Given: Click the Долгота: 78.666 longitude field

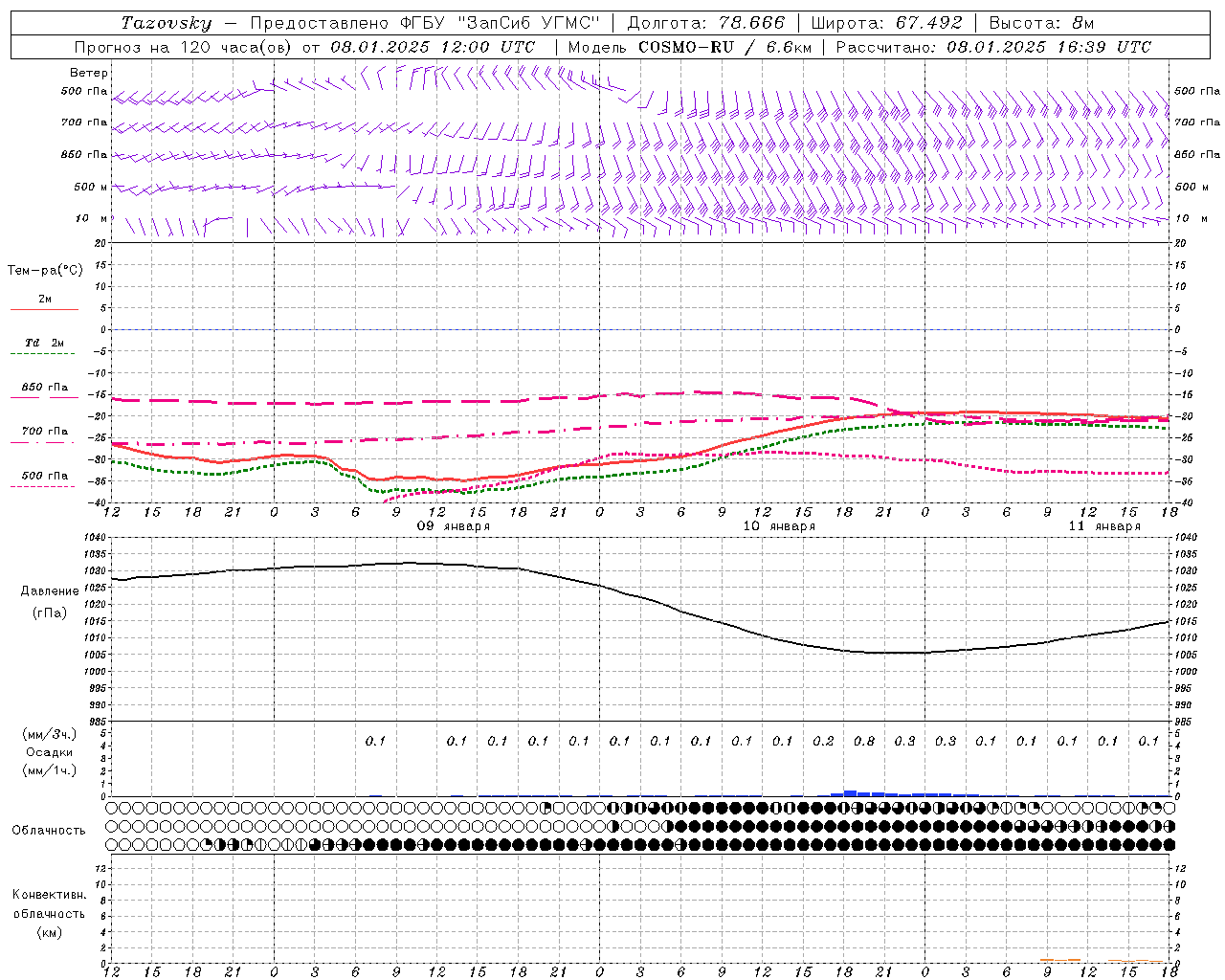Looking at the screenshot, I should 705,23.
